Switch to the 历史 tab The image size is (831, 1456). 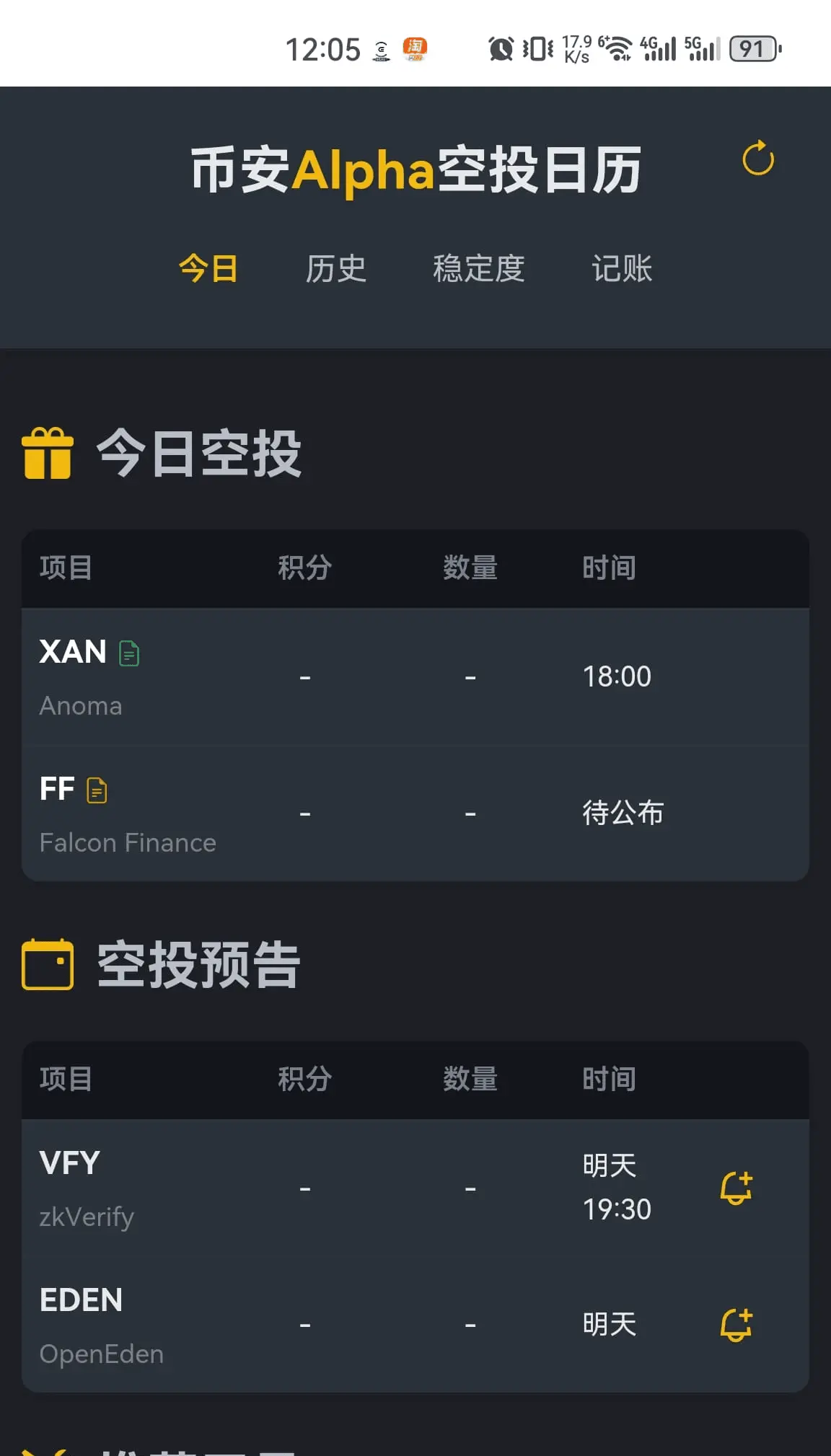coord(335,269)
